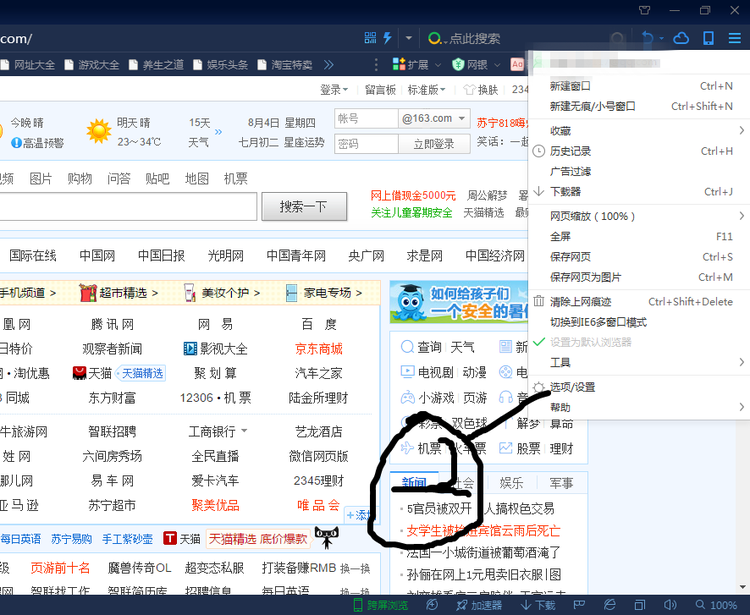750x615 pixels.
Task: Click the mobile phone icon in toolbar
Action: pyautogui.click(x=708, y=38)
